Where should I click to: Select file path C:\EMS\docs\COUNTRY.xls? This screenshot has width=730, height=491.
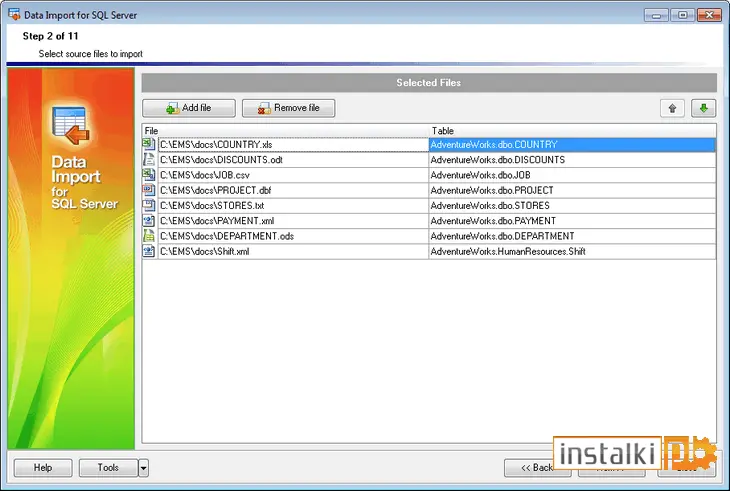tap(293, 145)
